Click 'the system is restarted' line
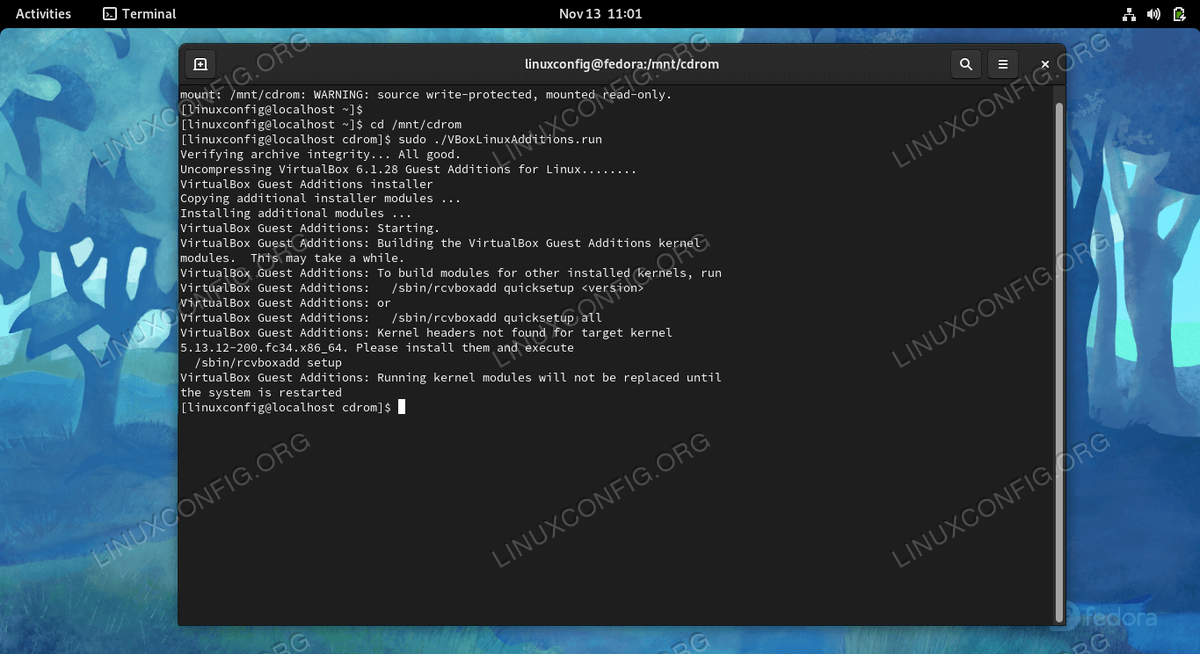The height and width of the screenshot is (654, 1200). pyautogui.click(x=261, y=394)
